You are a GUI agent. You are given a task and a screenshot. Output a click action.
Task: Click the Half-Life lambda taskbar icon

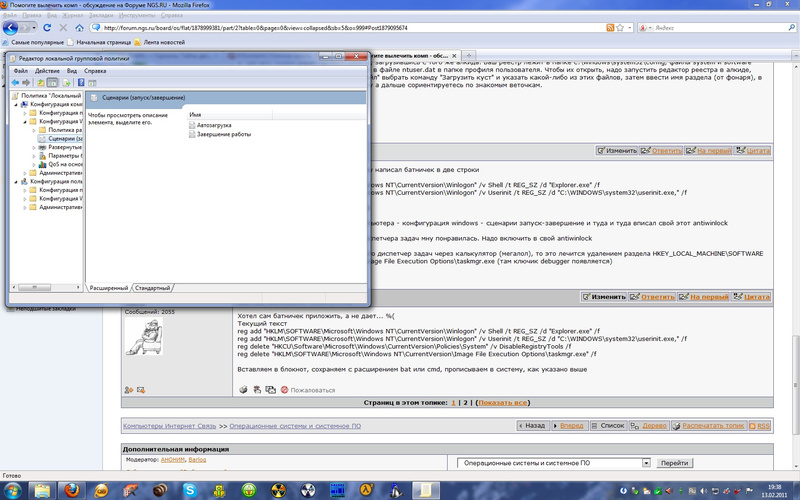[x=366, y=491]
